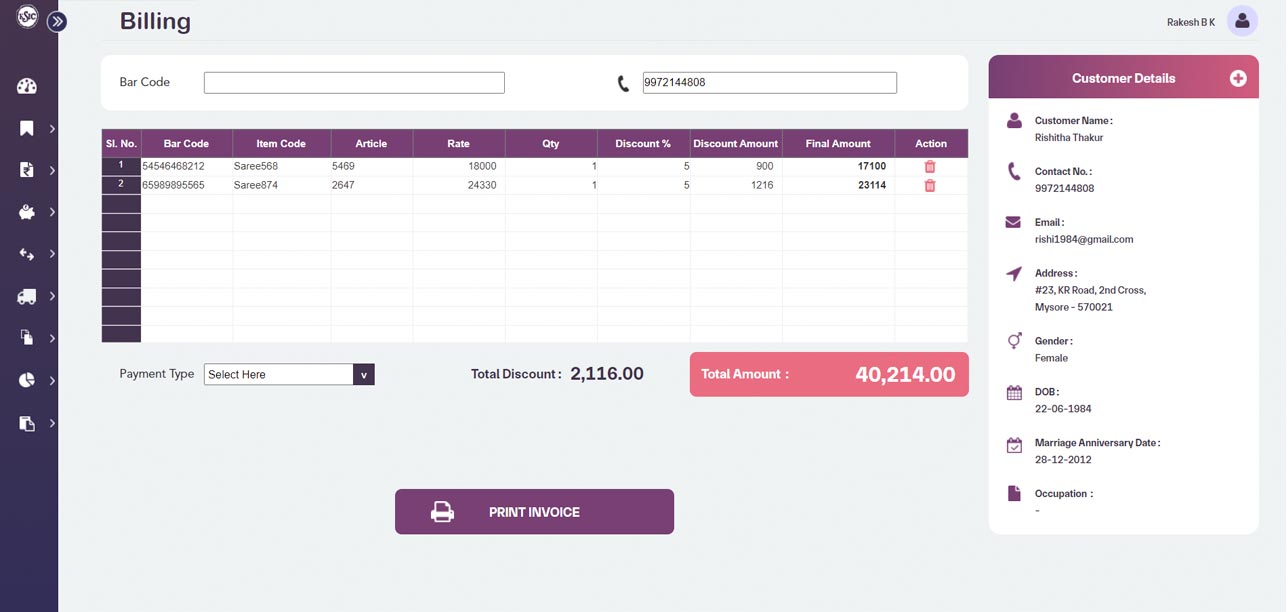Screen dimensions: 1288x612
Task: Click the Rakesh B K username
Action: tap(1190, 22)
